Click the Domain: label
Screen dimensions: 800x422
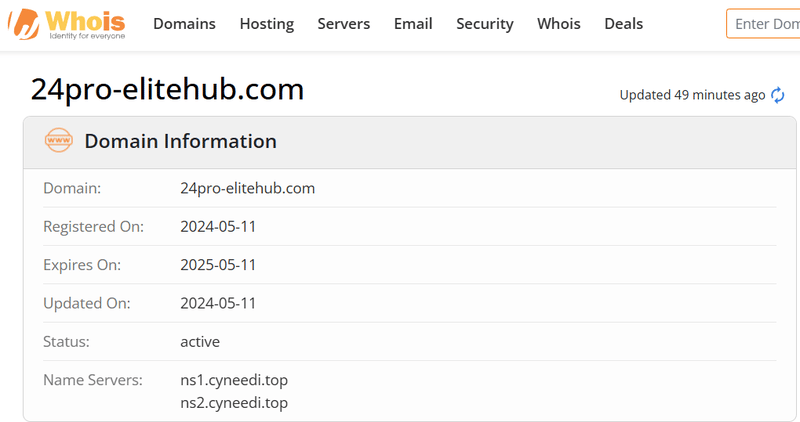tap(72, 188)
